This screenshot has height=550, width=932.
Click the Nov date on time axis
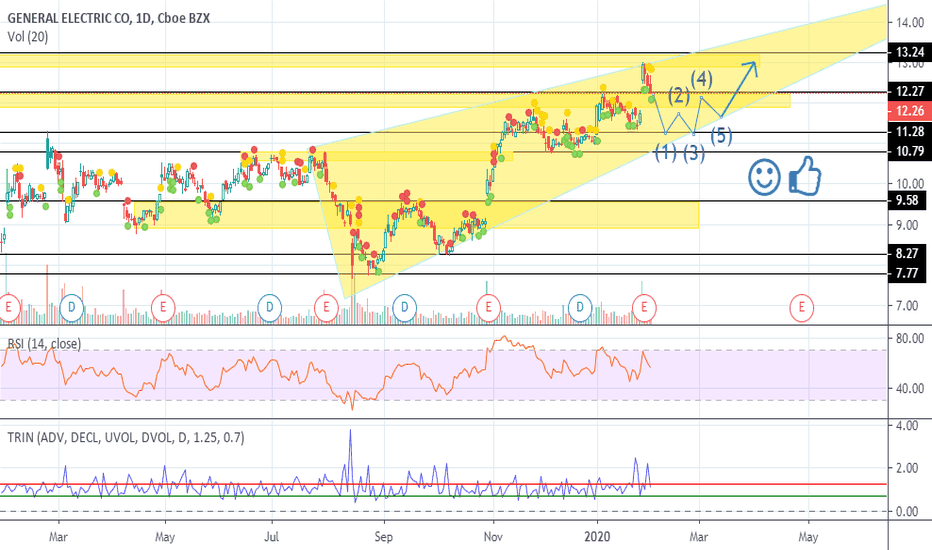493,537
